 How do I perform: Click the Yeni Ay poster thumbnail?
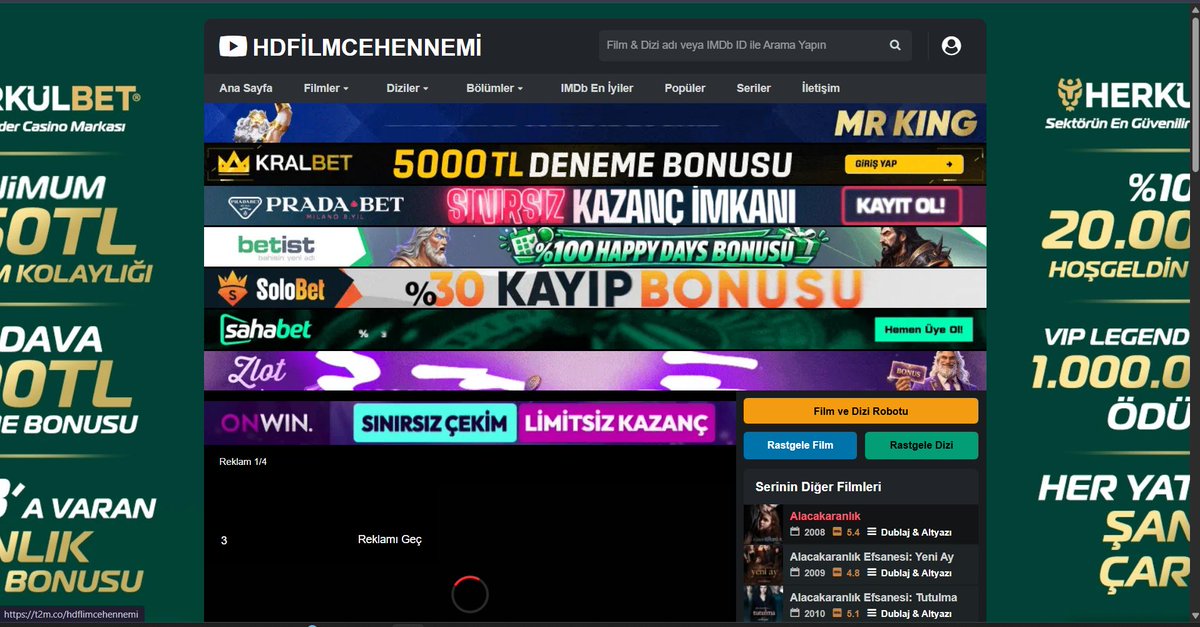click(764, 565)
